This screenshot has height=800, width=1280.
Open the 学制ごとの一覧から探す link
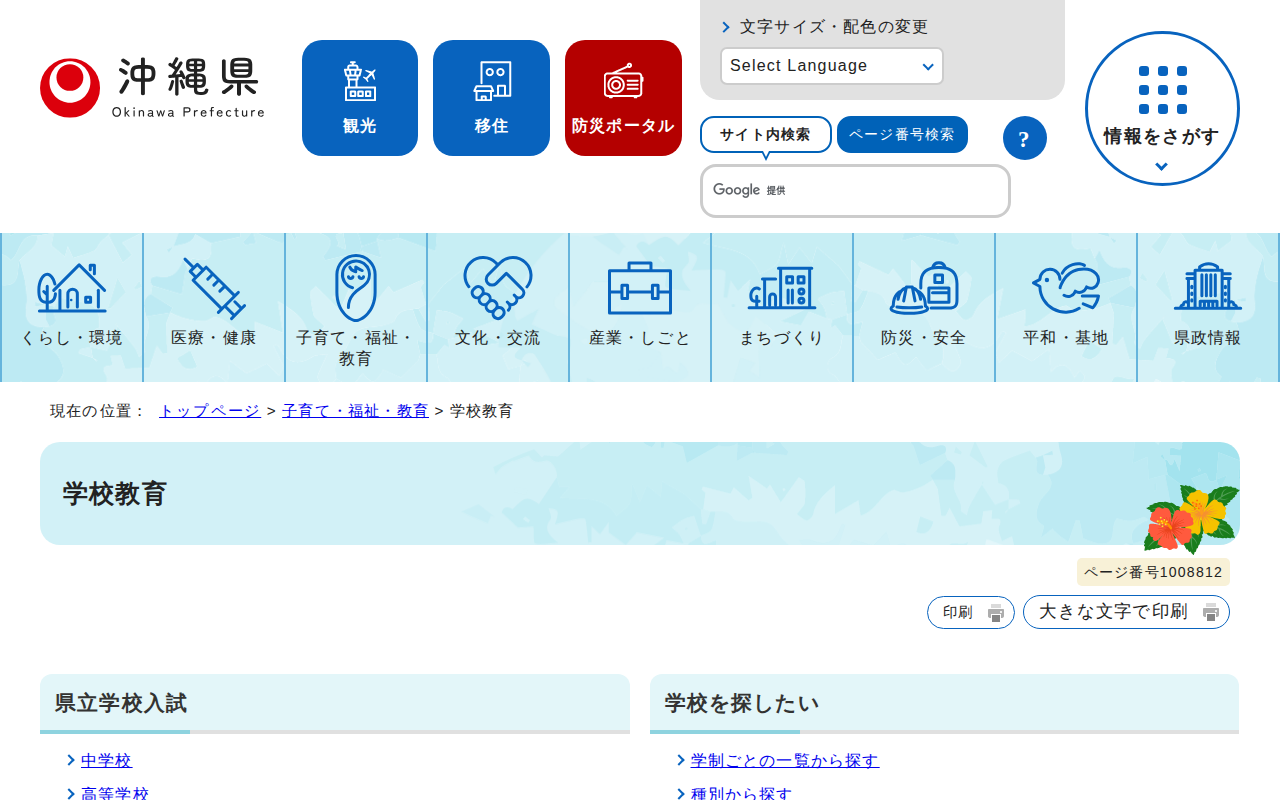(784, 761)
